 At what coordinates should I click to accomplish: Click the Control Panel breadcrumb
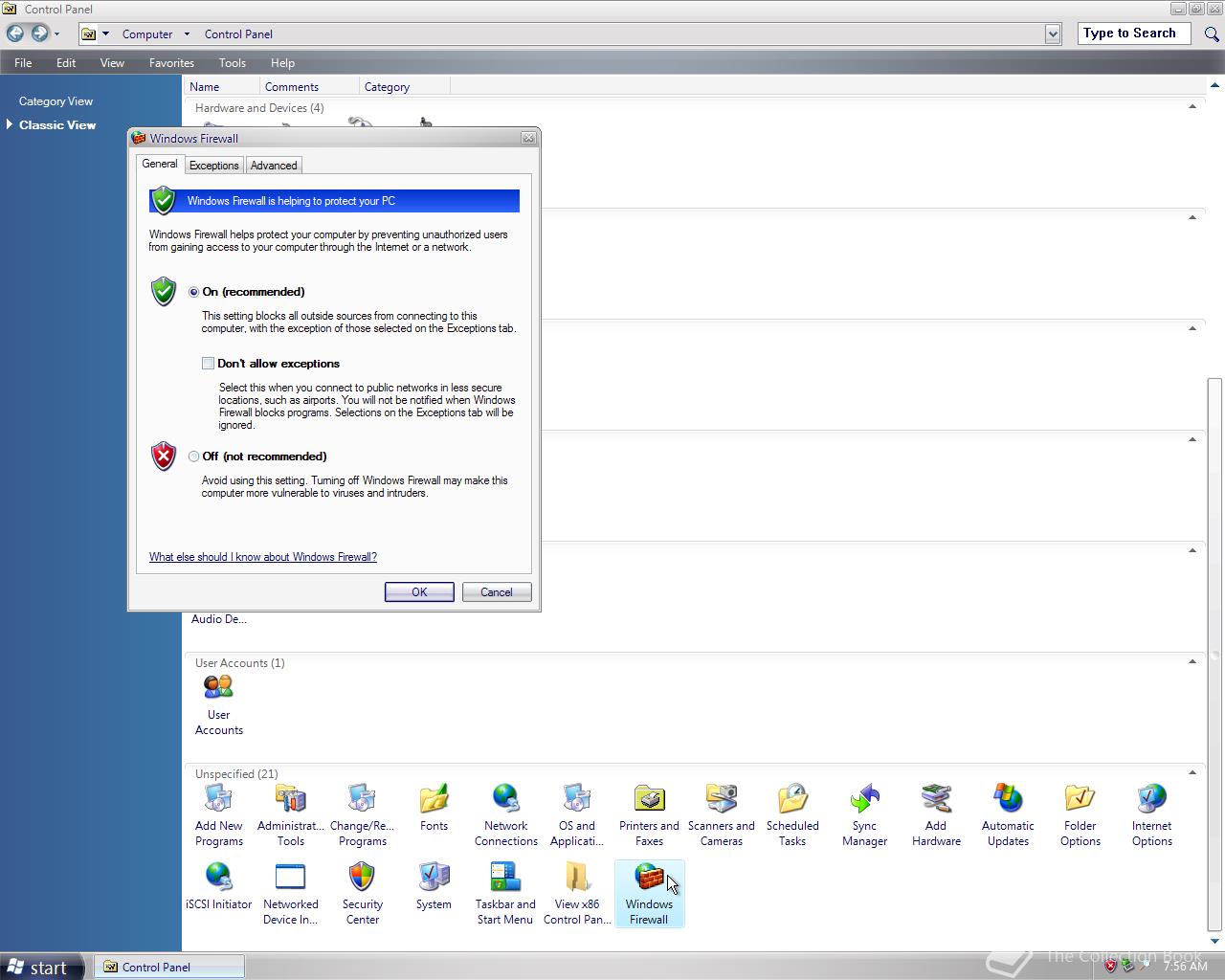tap(238, 34)
